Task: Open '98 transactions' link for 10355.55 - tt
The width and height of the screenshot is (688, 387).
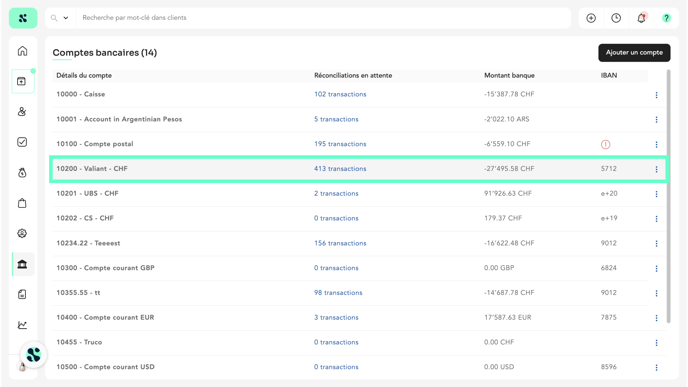Action: [x=338, y=293]
